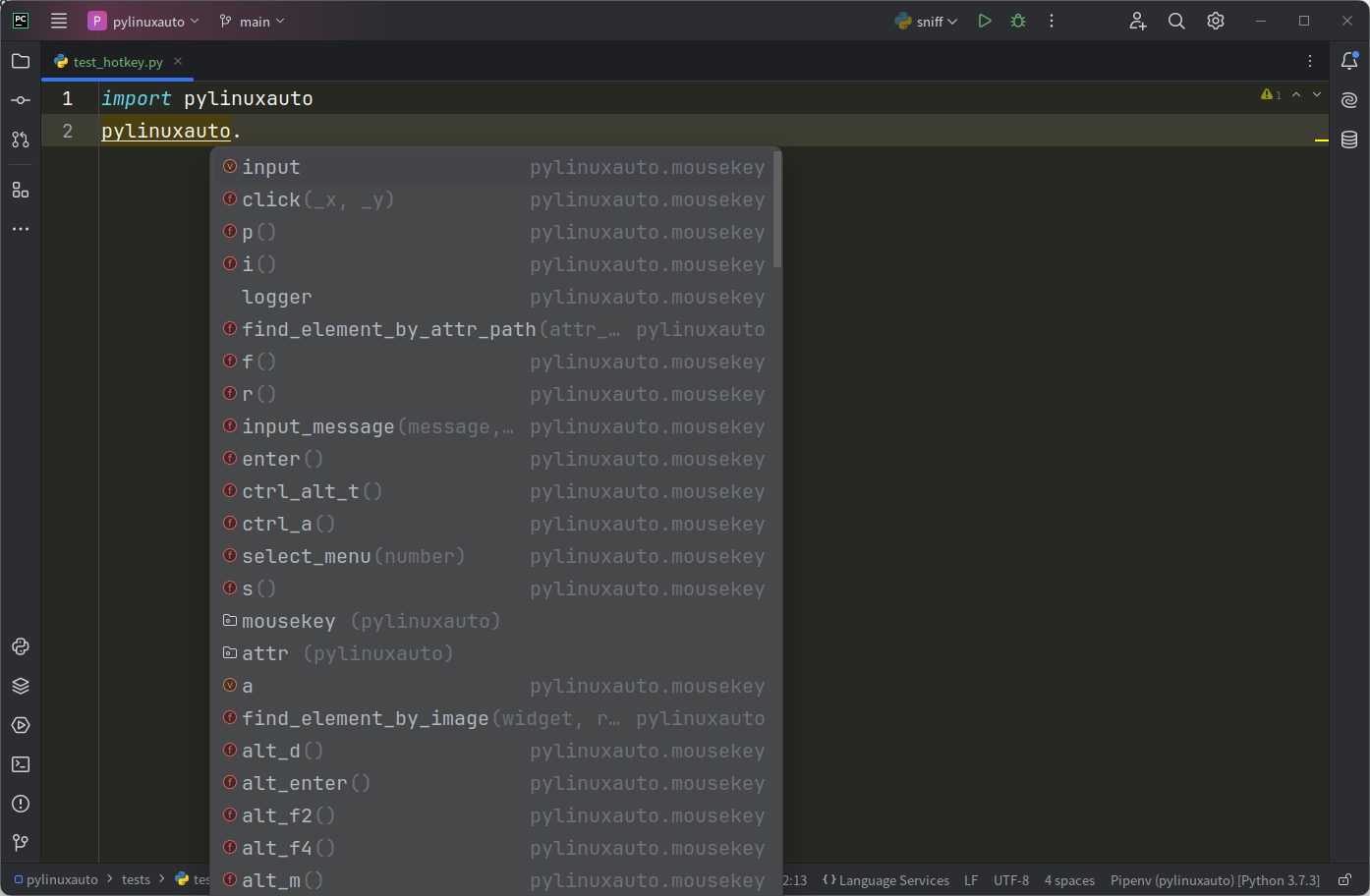Screen dimensions: 1370x896
Task: Show more tool windows ellipsis
Action: click(21, 229)
